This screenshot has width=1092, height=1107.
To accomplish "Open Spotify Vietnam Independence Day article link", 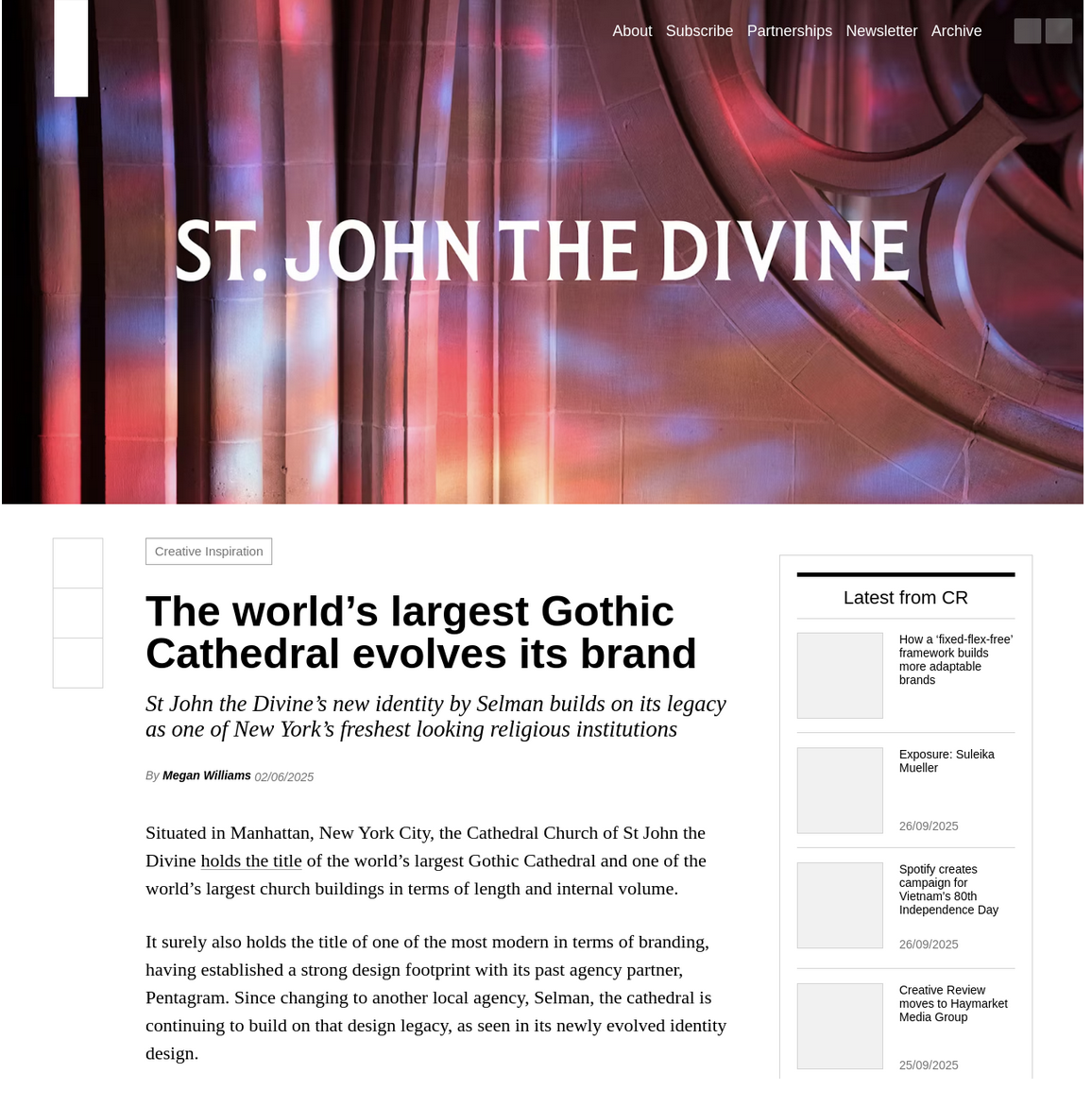I will (948, 890).
